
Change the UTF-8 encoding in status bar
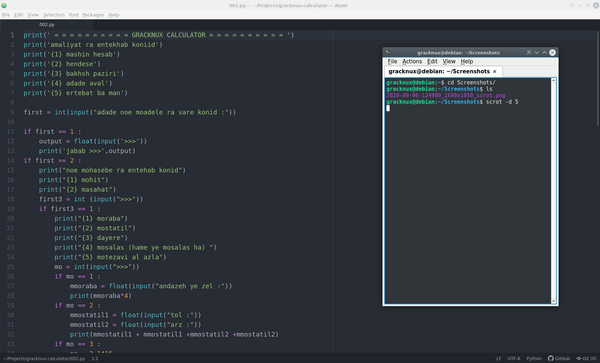pos(514,359)
